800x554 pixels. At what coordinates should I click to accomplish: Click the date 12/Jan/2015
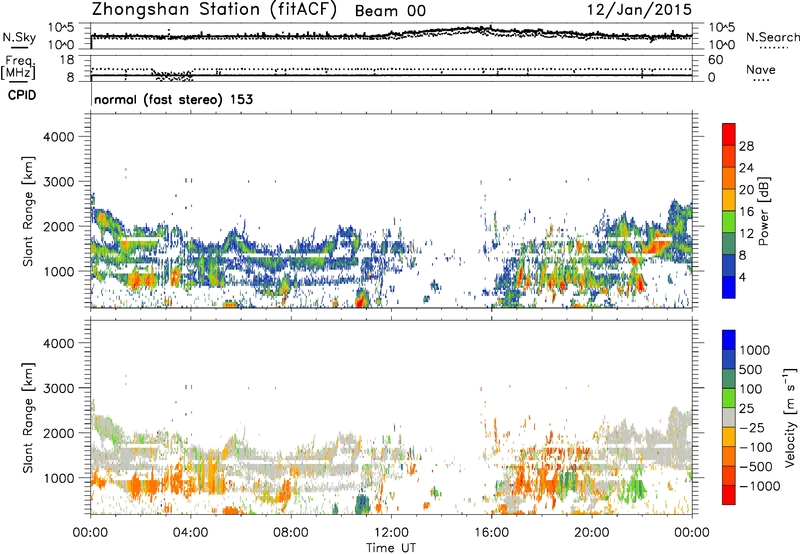(639, 10)
